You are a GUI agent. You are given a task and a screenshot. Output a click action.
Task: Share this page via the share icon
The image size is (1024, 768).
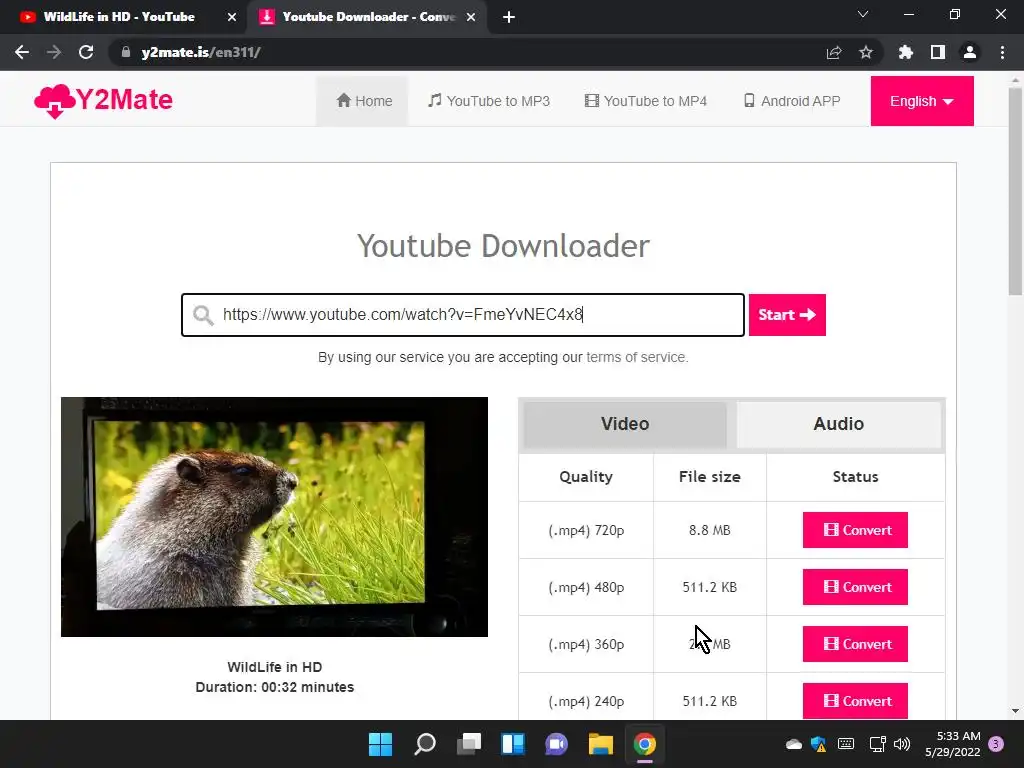coord(834,52)
